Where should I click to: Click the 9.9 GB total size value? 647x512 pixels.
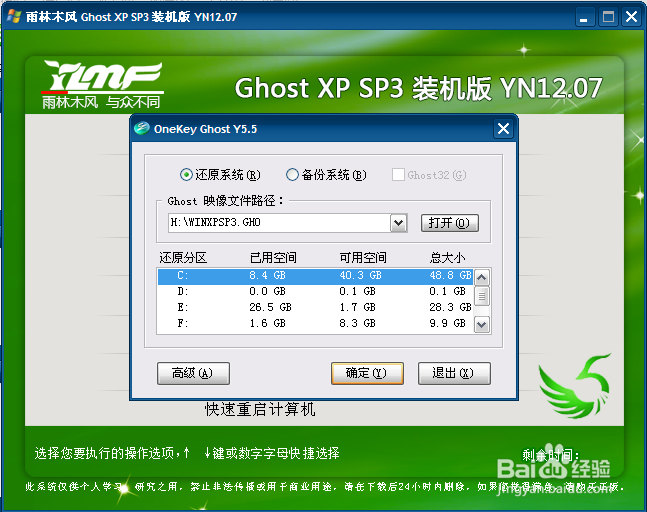[x=448, y=323]
